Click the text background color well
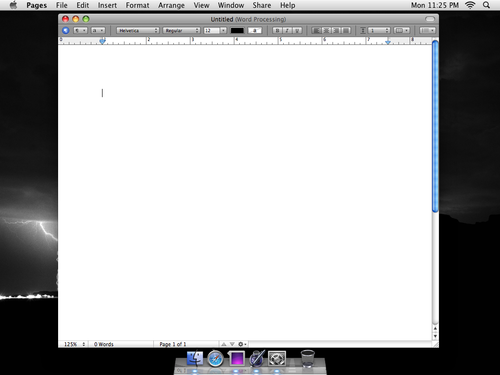Screen dimensions: 500x375 pyautogui.click(x=255, y=30)
